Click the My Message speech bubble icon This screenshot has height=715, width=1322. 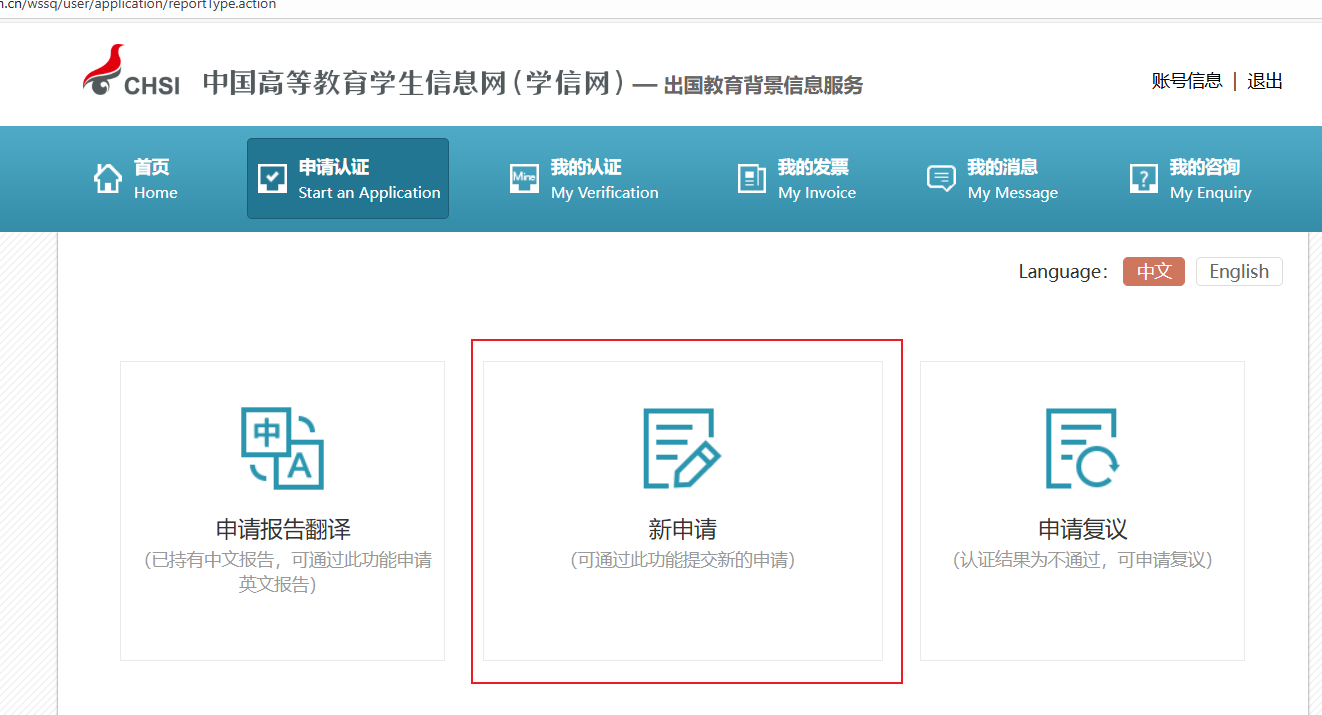point(941,178)
